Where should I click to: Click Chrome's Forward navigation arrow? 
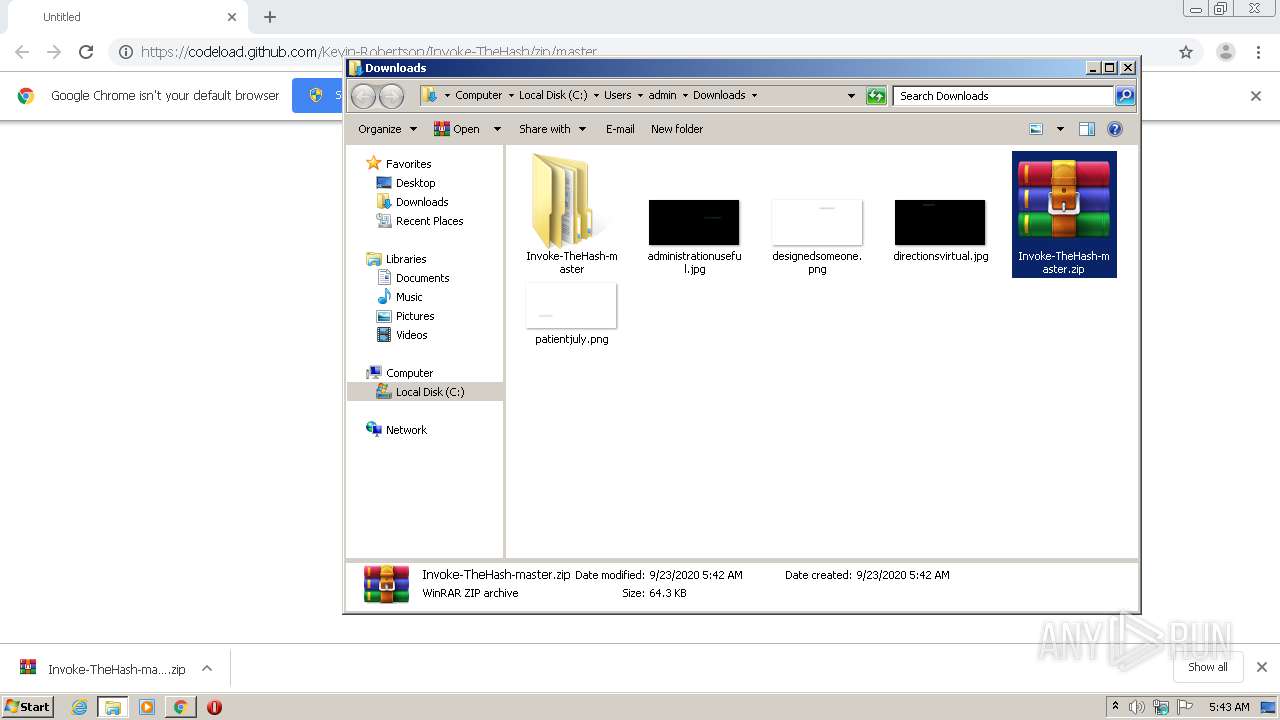click(x=54, y=52)
